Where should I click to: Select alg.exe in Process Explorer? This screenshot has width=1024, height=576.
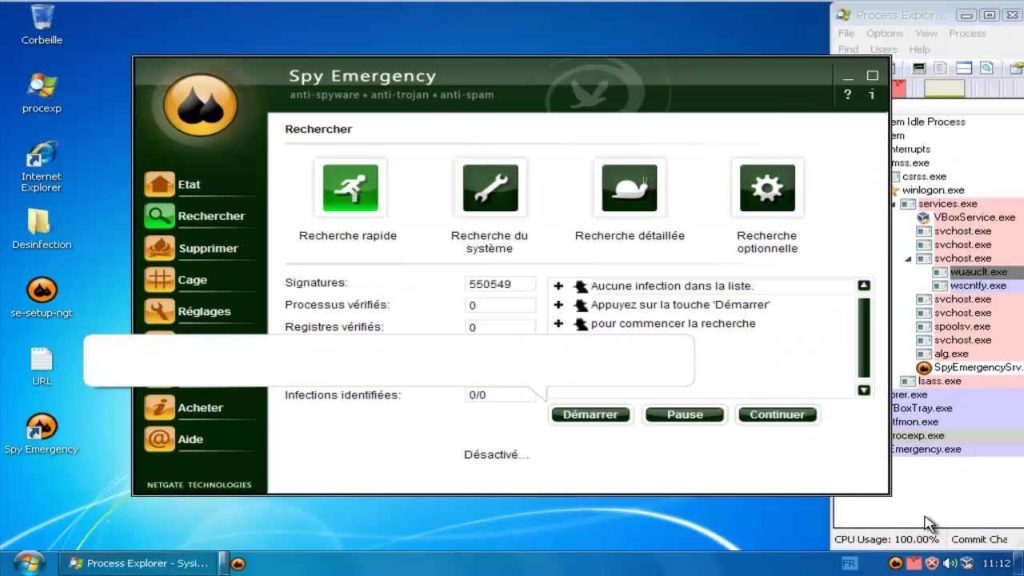(x=951, y=354)
